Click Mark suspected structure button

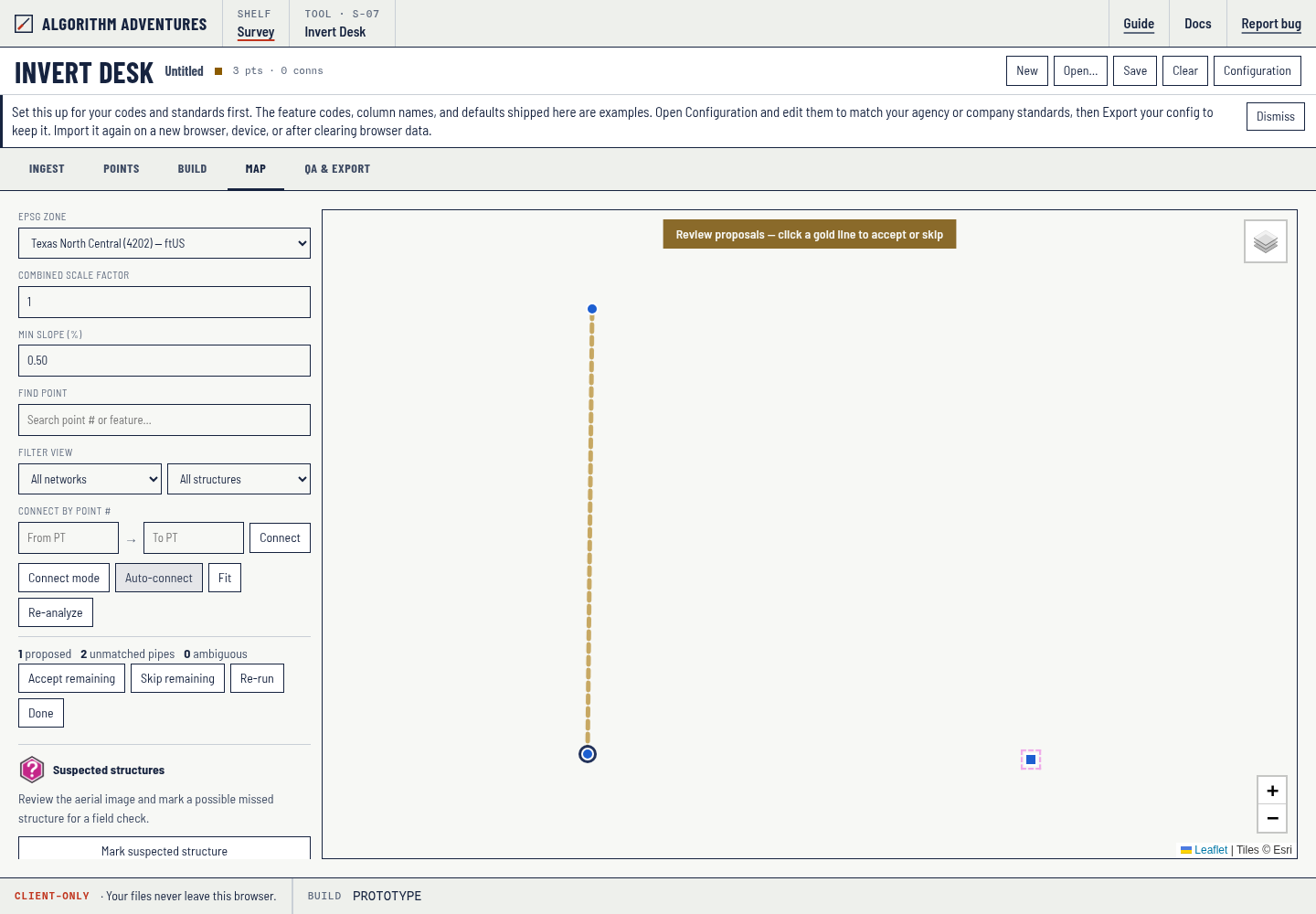tap(164, 849)
